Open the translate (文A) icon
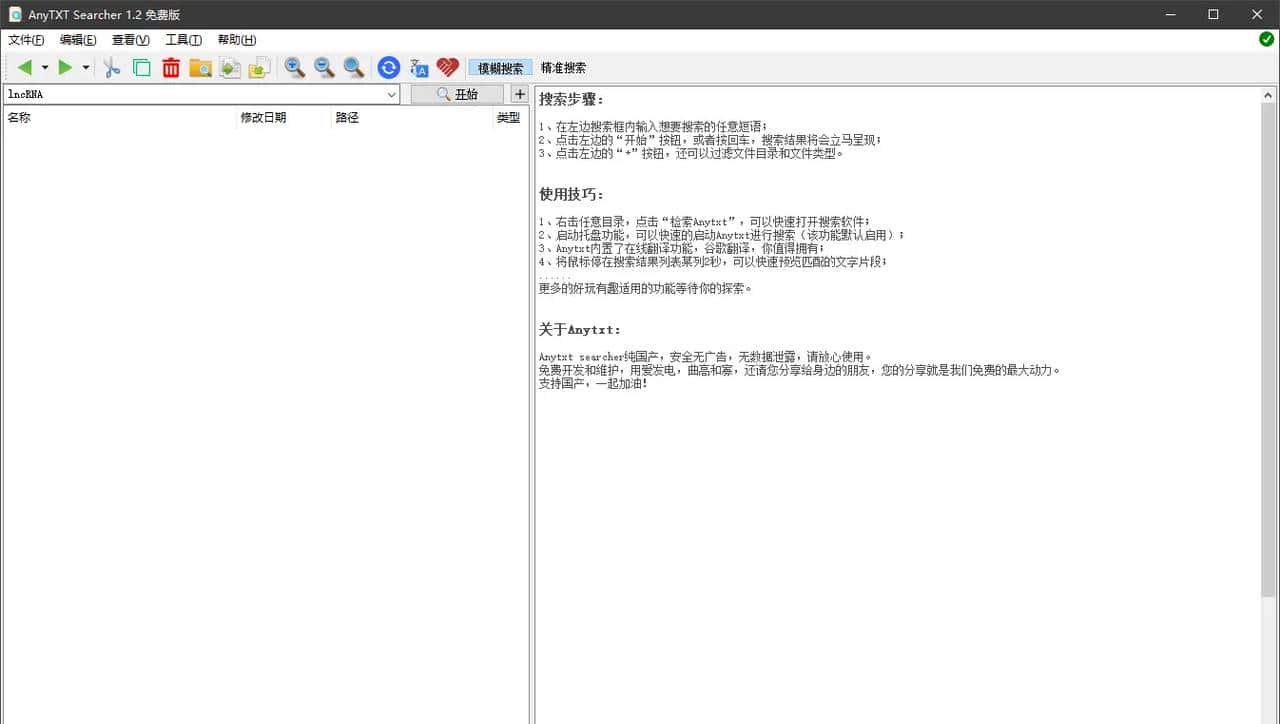 418,67
